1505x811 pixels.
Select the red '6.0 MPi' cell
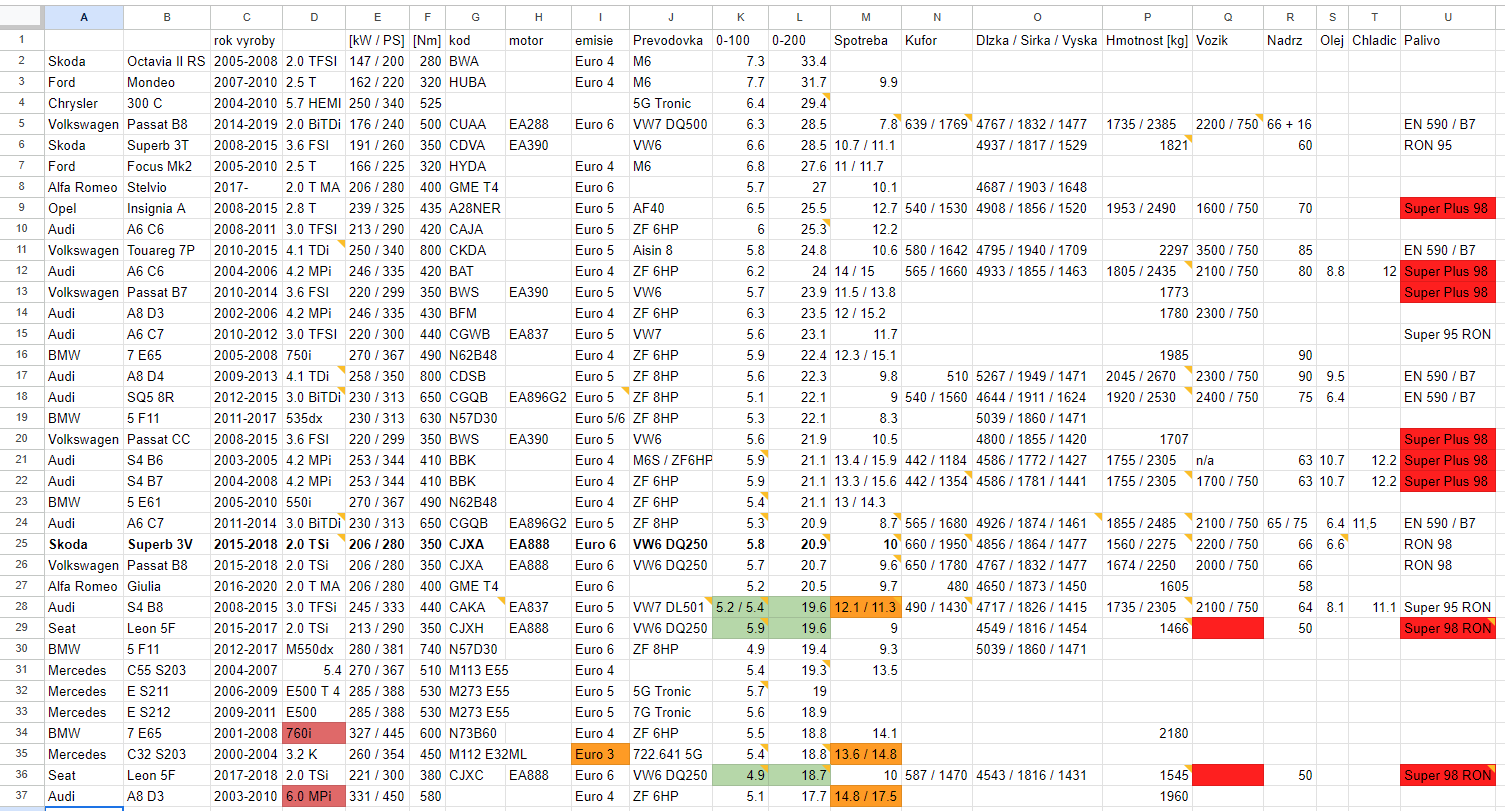(314, 796)
